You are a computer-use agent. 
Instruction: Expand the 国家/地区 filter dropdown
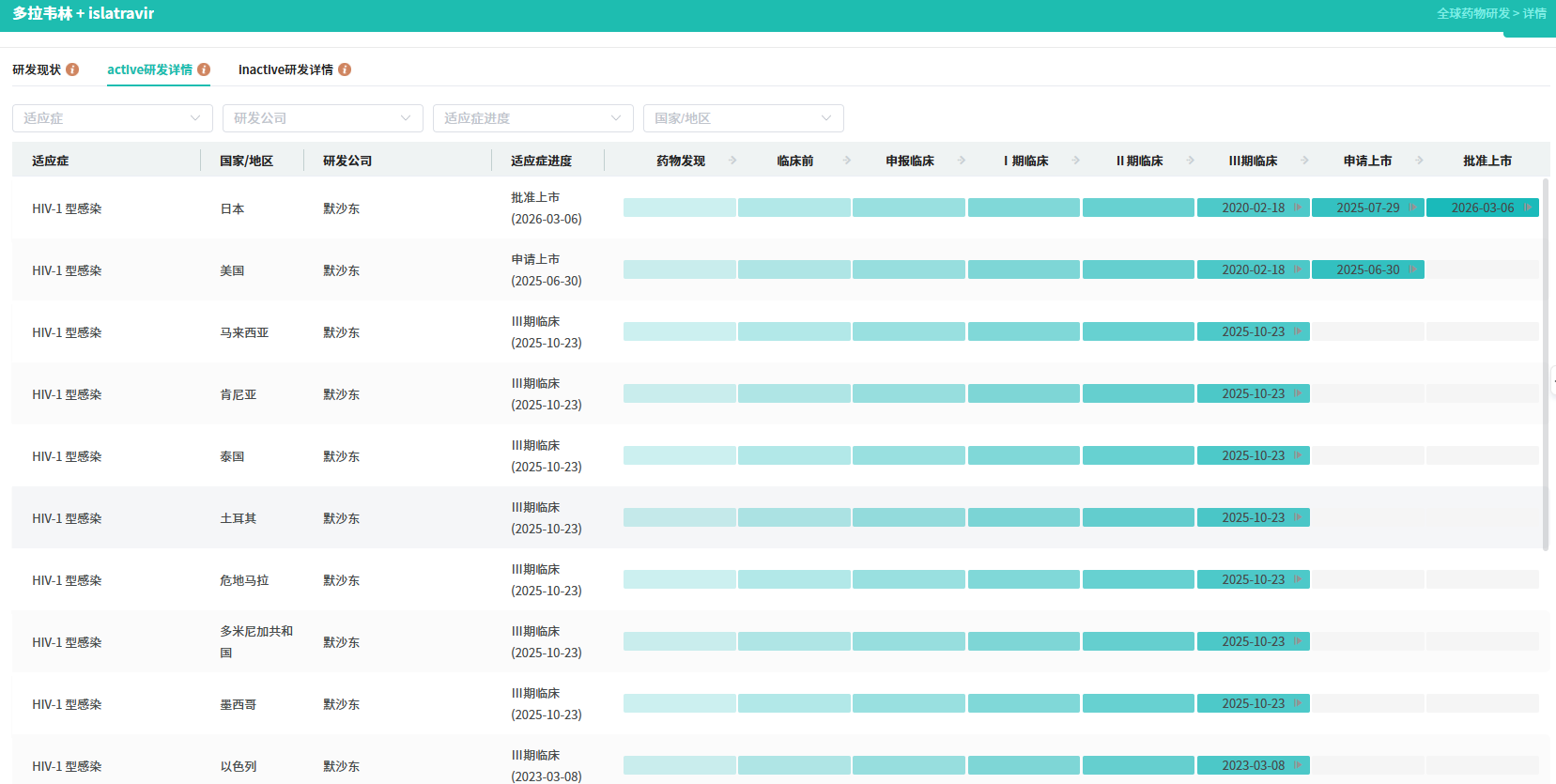744,118
